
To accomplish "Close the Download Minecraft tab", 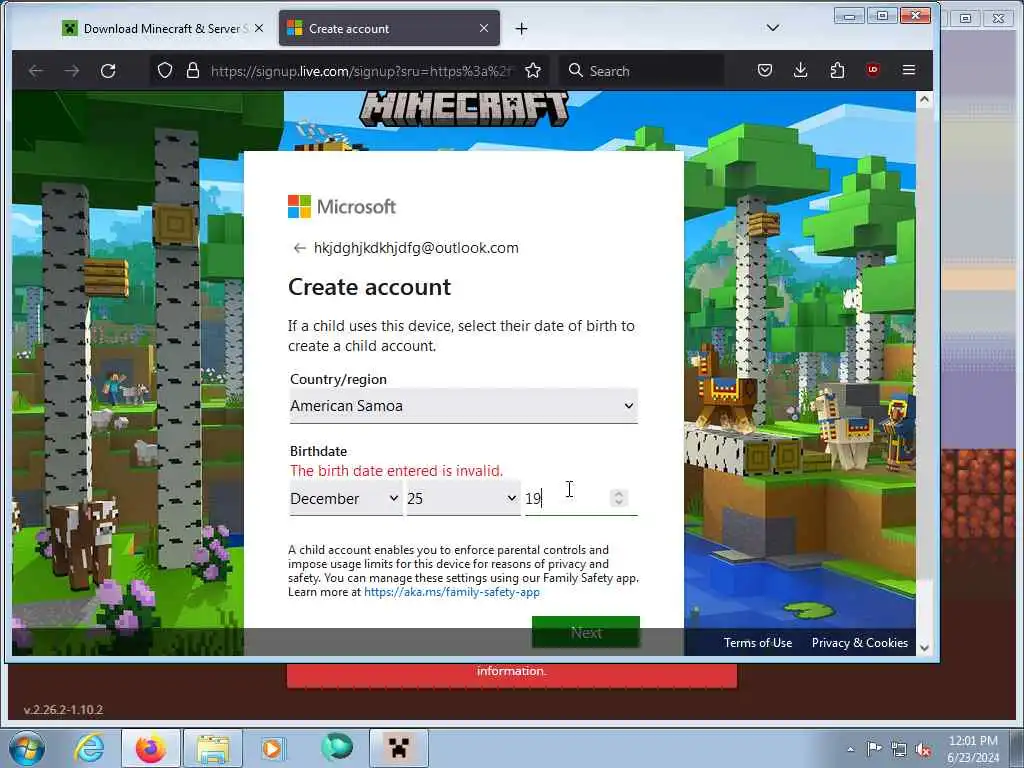I will click(x=259, y=28).
